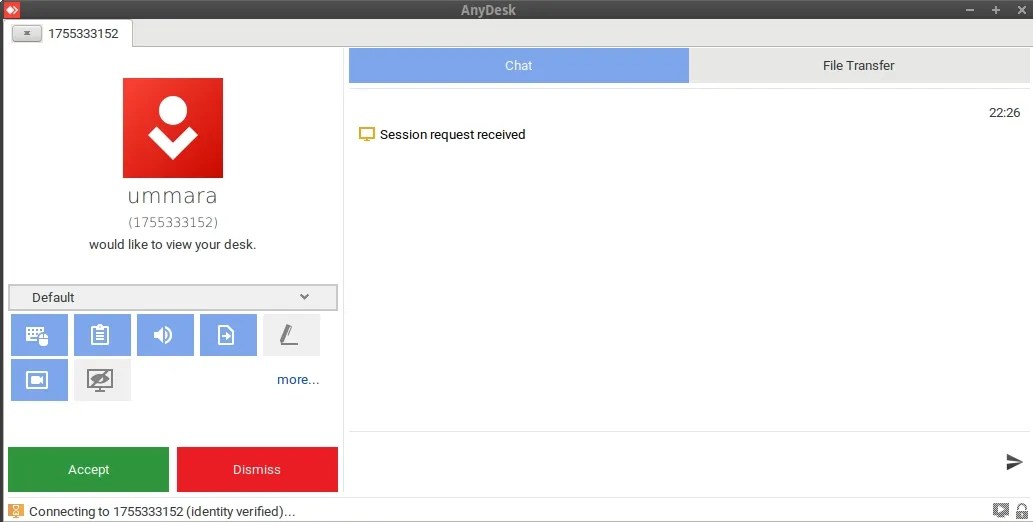Click the session request monitor icon
The width and height of the screenshot is (1033, 522).
click(366, 134)
